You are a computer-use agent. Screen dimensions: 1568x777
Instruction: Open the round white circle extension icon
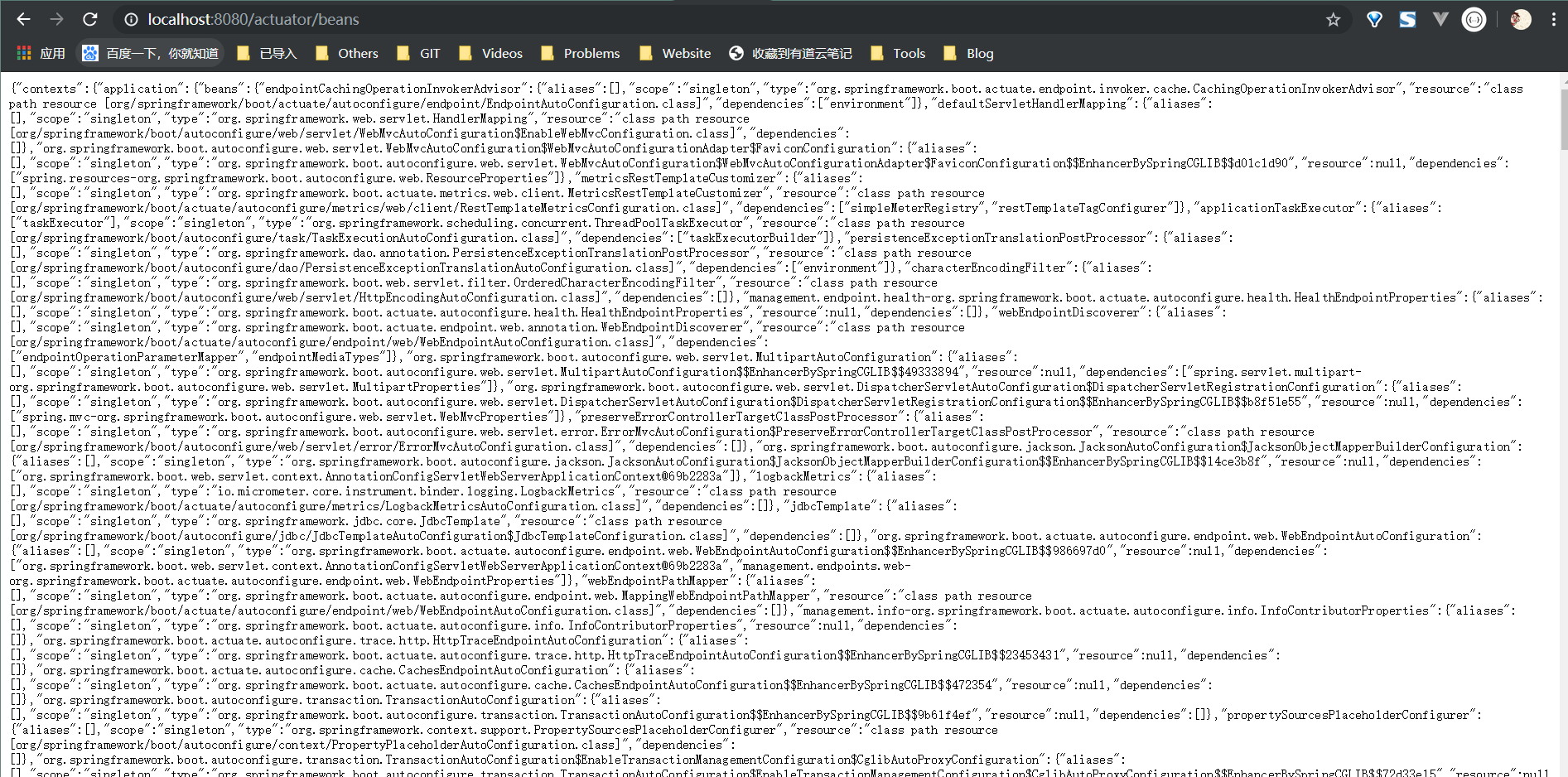pyautogui.click(x=1474, y=19)
